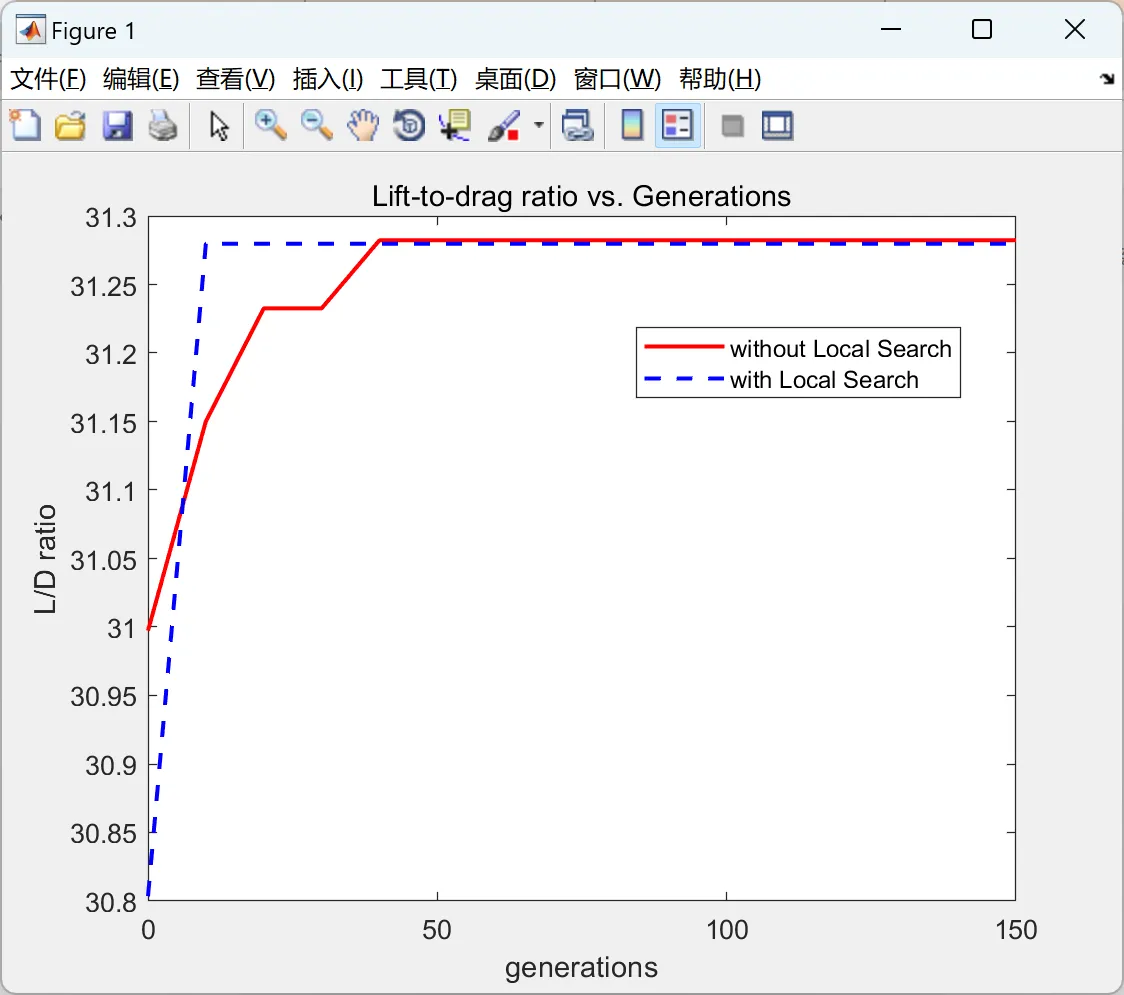1124x995 pixels.
Task: Maximize the Figure 1 window
Action: tap(982, 29)
